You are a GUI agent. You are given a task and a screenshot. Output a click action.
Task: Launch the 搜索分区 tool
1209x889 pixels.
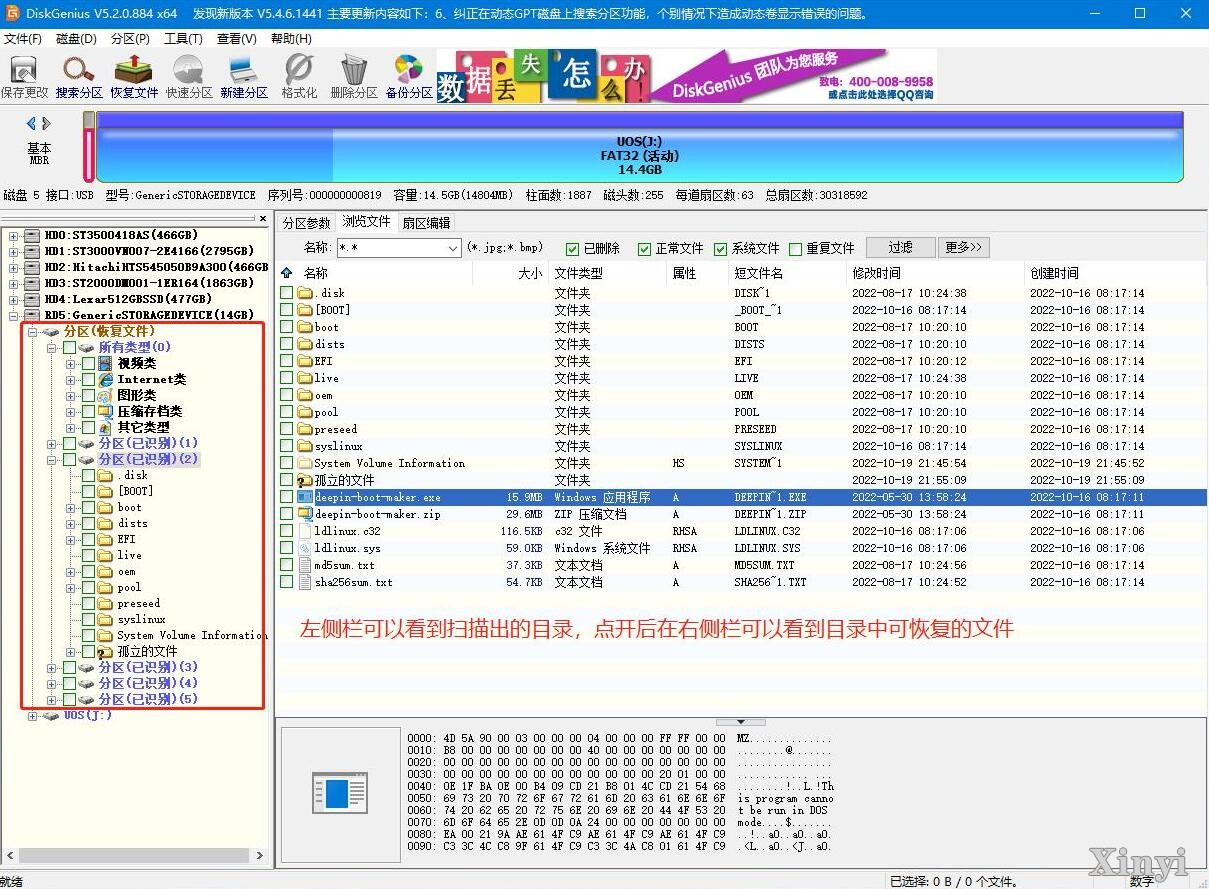tap(79, 70)
